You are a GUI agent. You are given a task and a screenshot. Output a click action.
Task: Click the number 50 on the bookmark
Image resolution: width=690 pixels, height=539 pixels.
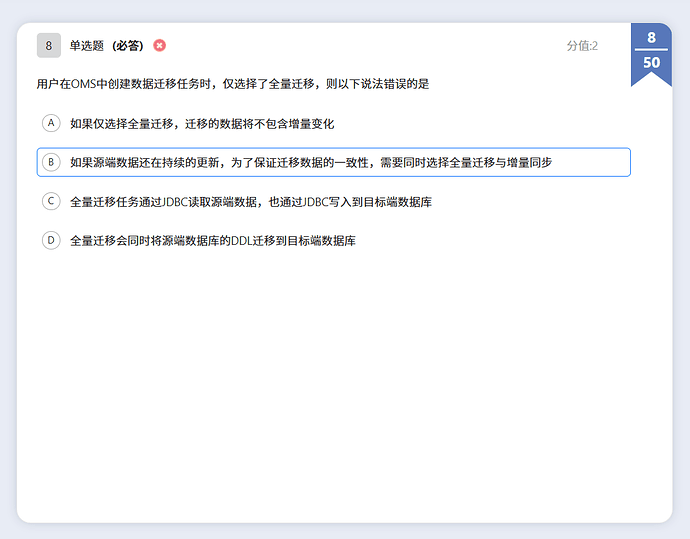coord(651,62)
